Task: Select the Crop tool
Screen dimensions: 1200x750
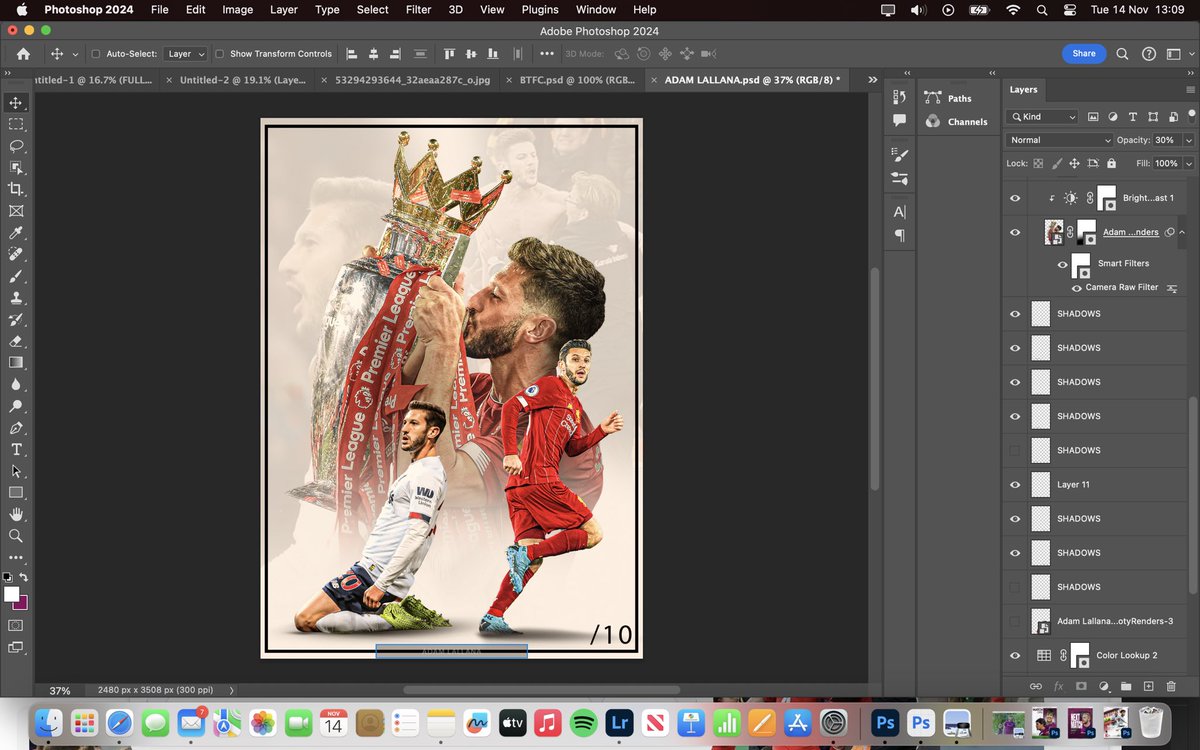Action: (16, 189)
